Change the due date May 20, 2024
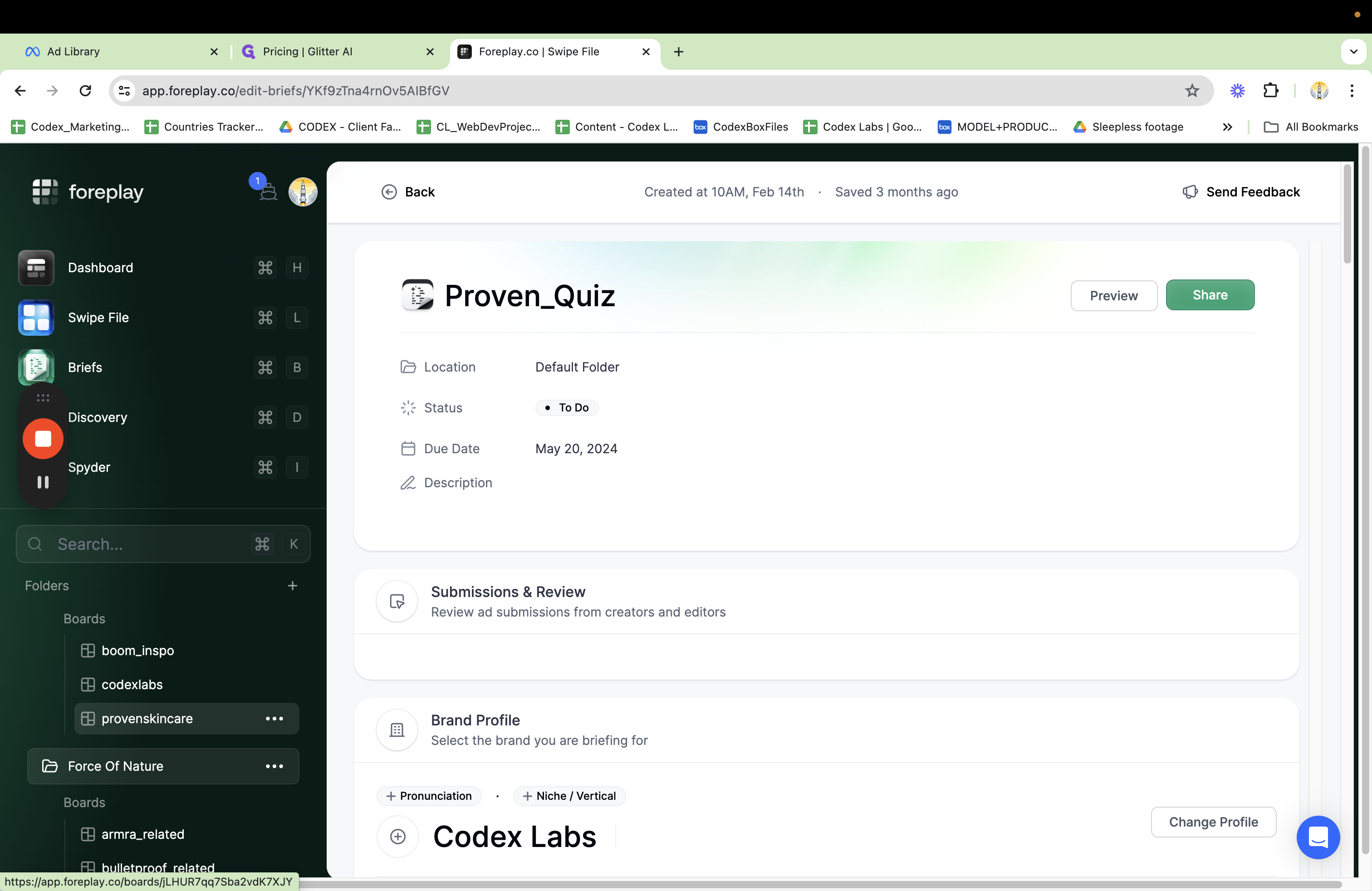Image resolution: width=1372 pixels, height=891 pixels. (x=576, y=448)
